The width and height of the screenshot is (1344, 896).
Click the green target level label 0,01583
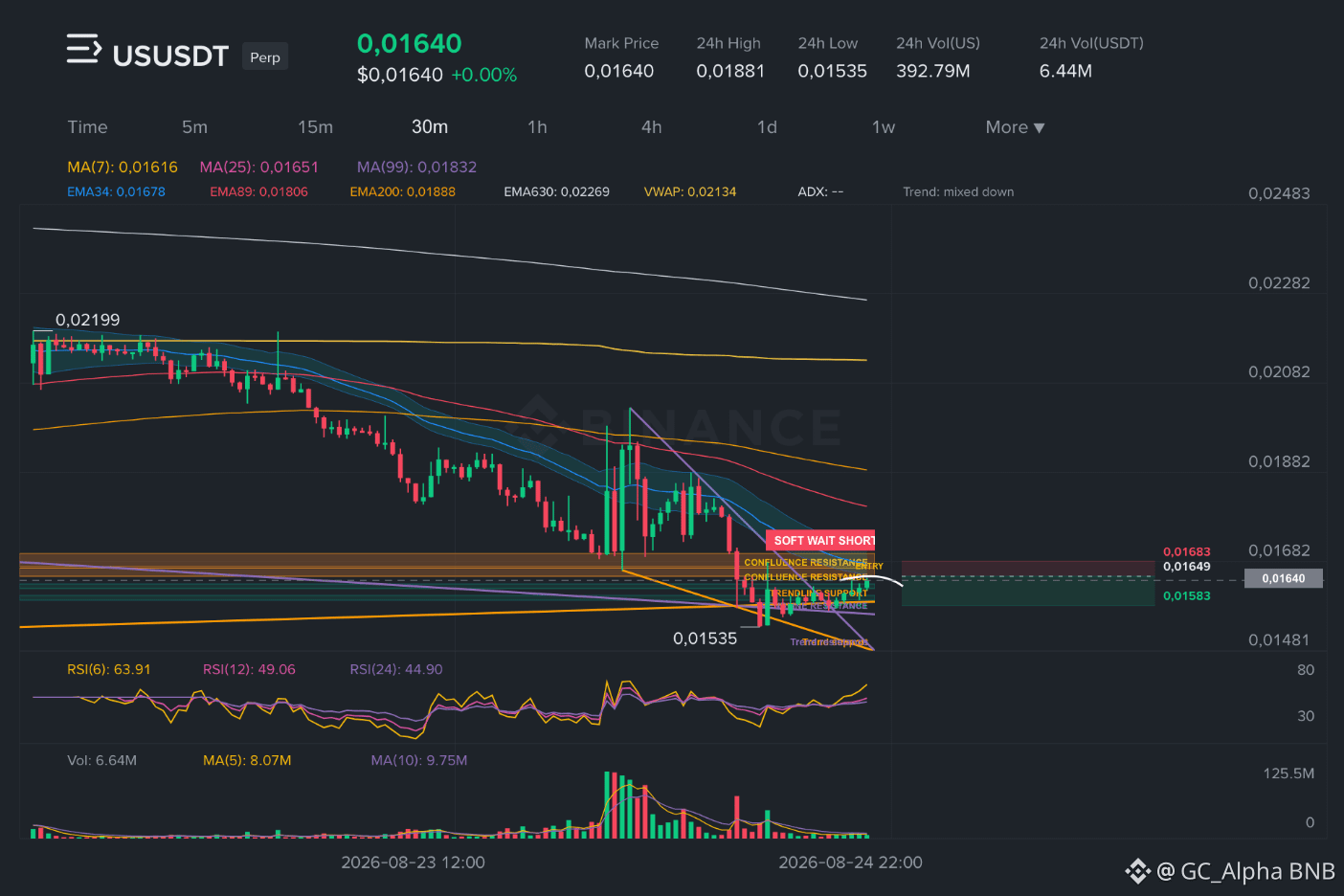1187,596
